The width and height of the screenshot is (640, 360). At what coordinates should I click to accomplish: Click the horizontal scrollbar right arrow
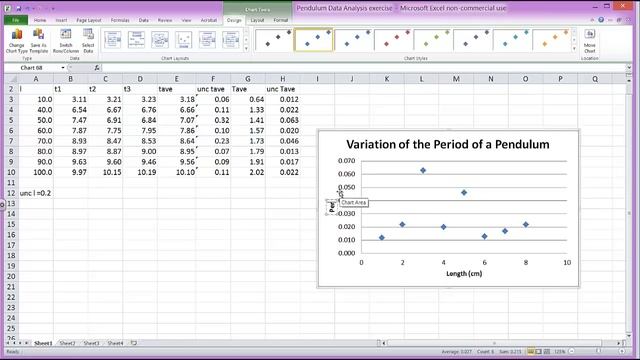619,343
